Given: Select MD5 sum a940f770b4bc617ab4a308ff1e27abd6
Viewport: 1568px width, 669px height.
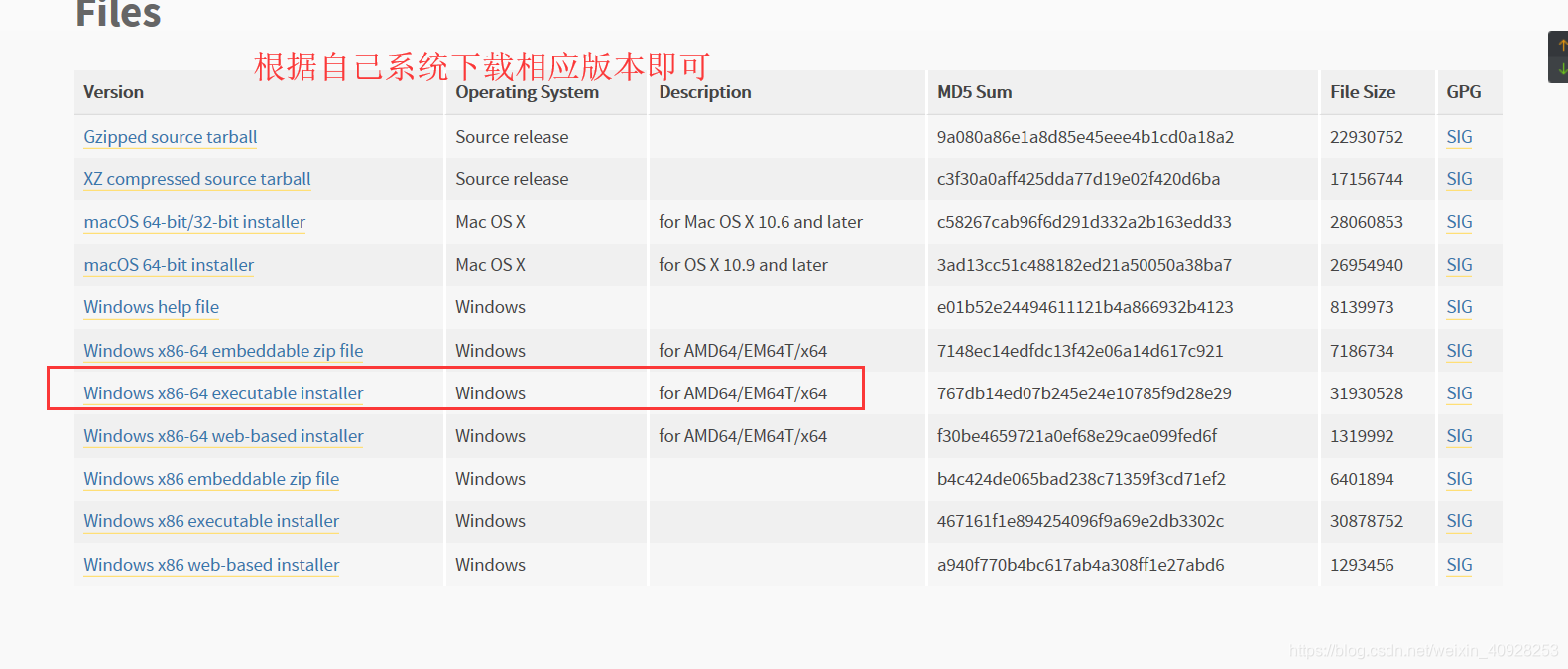Looking at the screenshot, I should tap(1080, 565).
